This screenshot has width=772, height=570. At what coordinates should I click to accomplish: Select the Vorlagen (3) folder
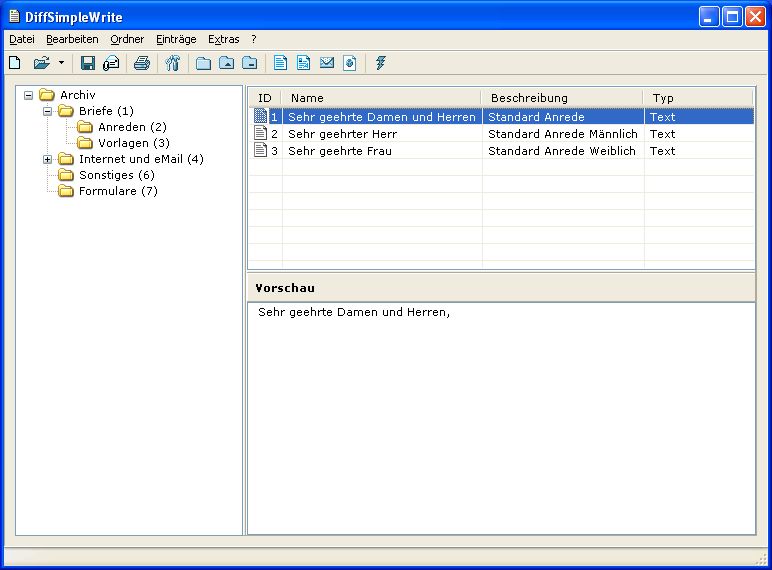pos(133,143)
